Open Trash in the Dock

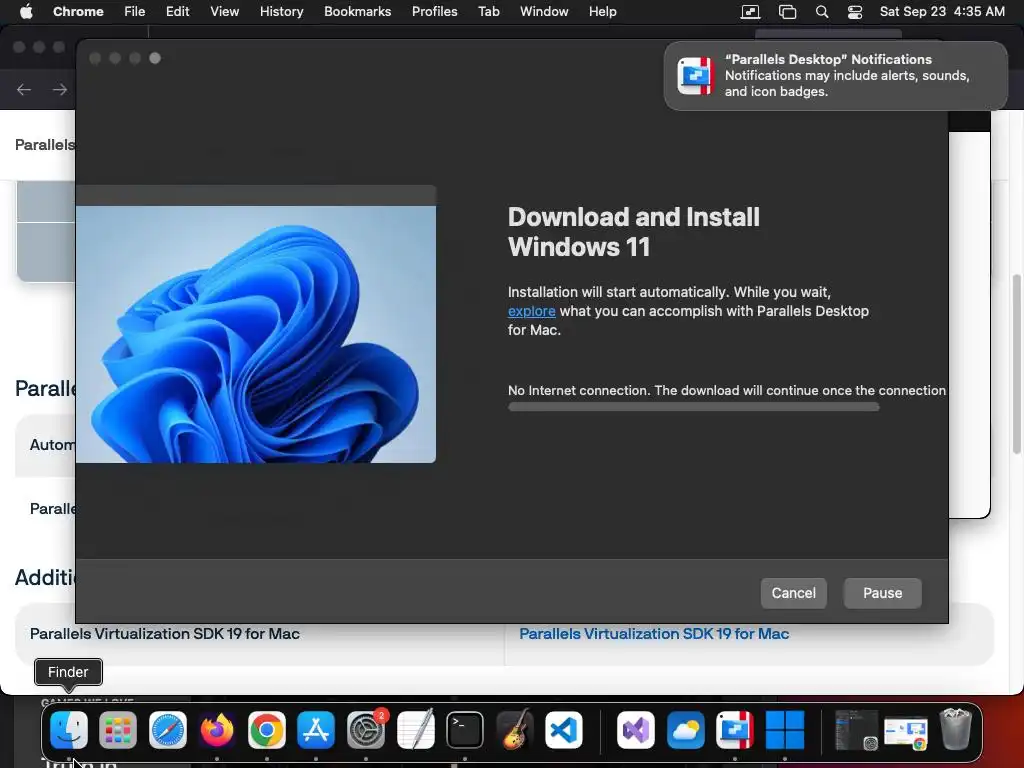(955, 729)
